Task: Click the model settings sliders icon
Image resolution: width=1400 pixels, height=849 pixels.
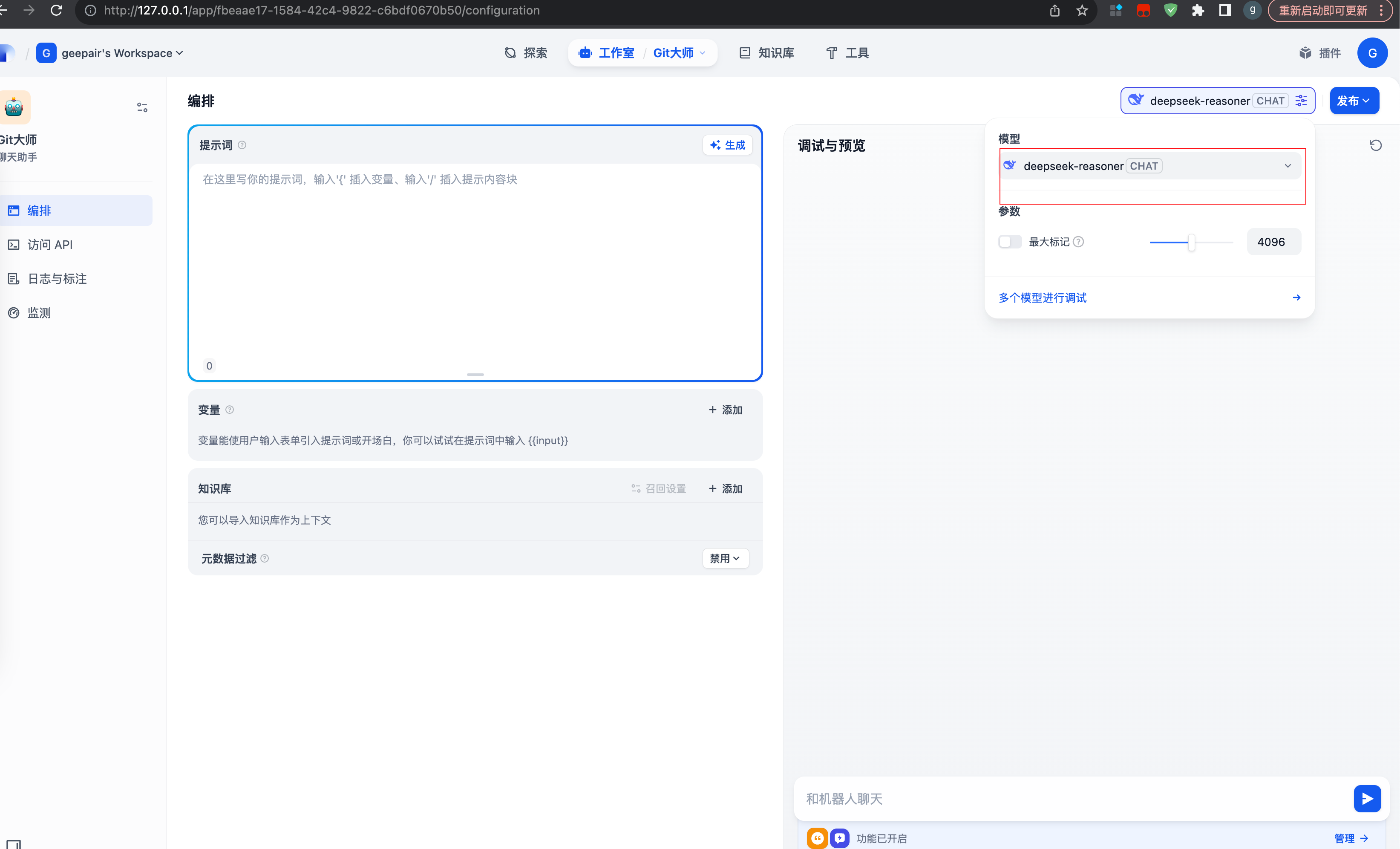Action: (1301, 101)
